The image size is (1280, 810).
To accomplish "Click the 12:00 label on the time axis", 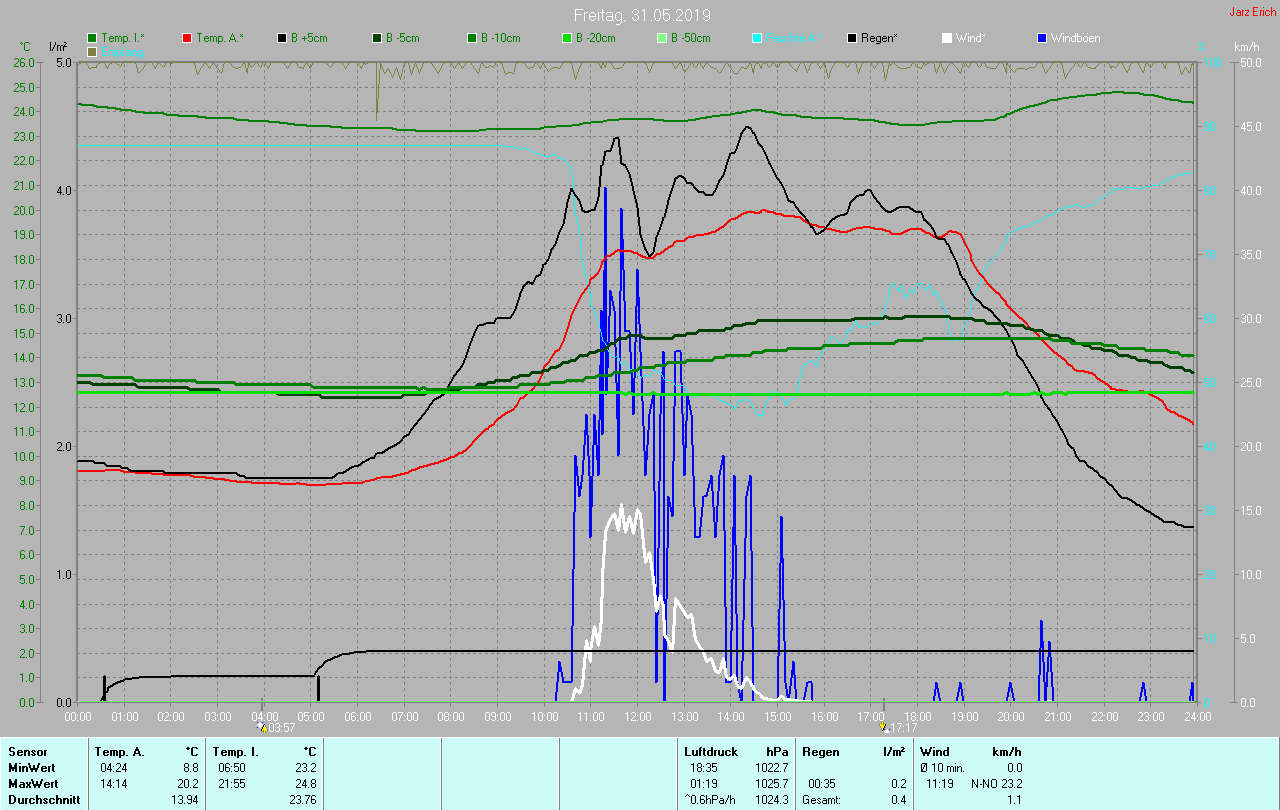I will [638, 717].
